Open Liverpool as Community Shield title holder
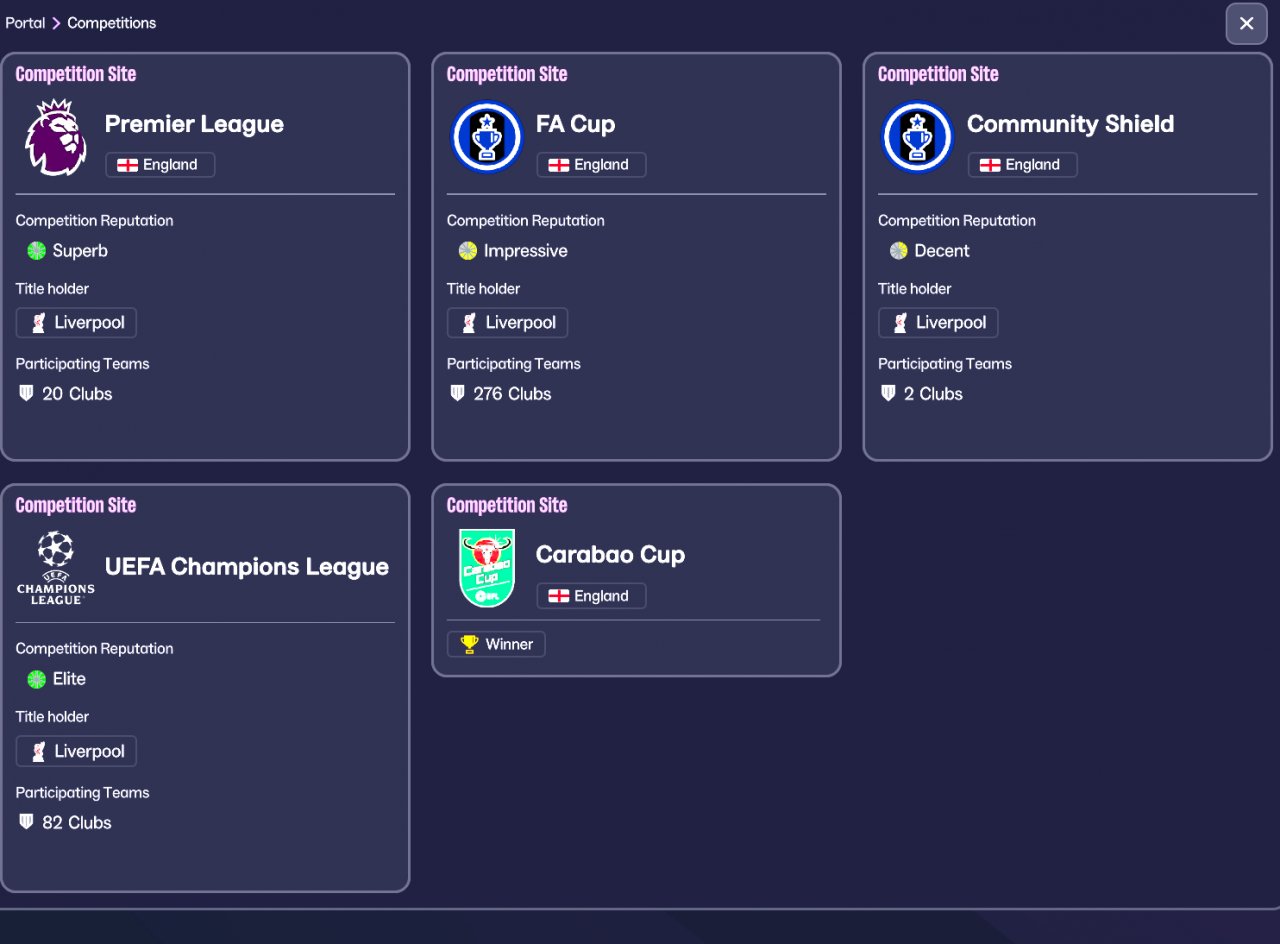This screenshot has width=1280, height=944. [x=938, y=323]
